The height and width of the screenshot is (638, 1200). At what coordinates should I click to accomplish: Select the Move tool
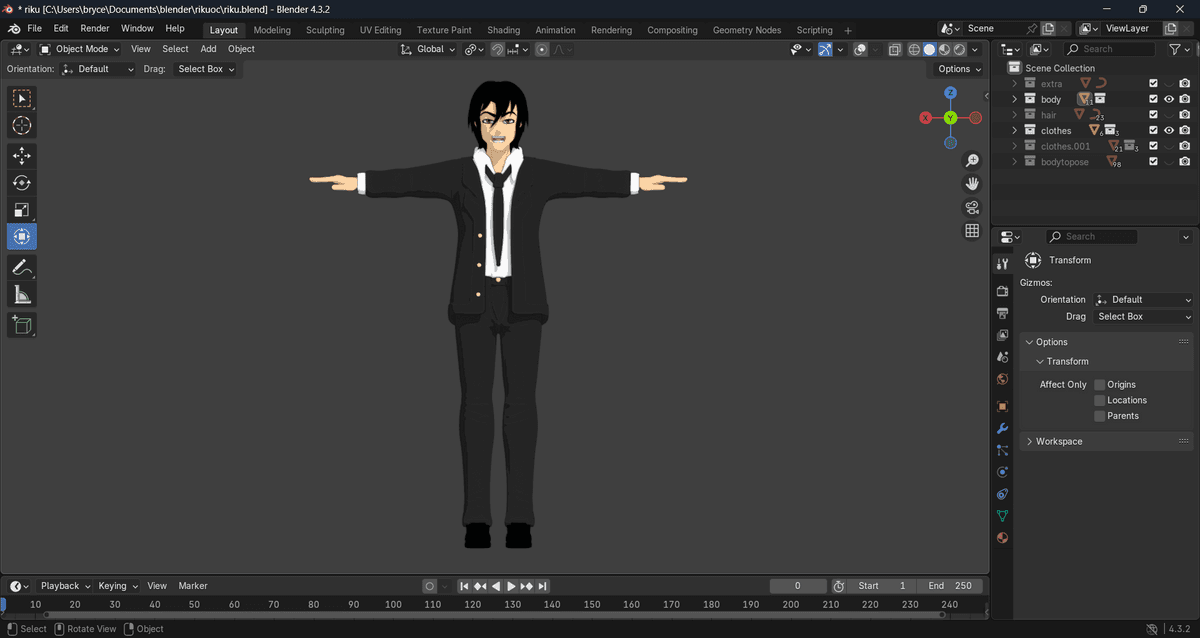(x=22, y=156)
